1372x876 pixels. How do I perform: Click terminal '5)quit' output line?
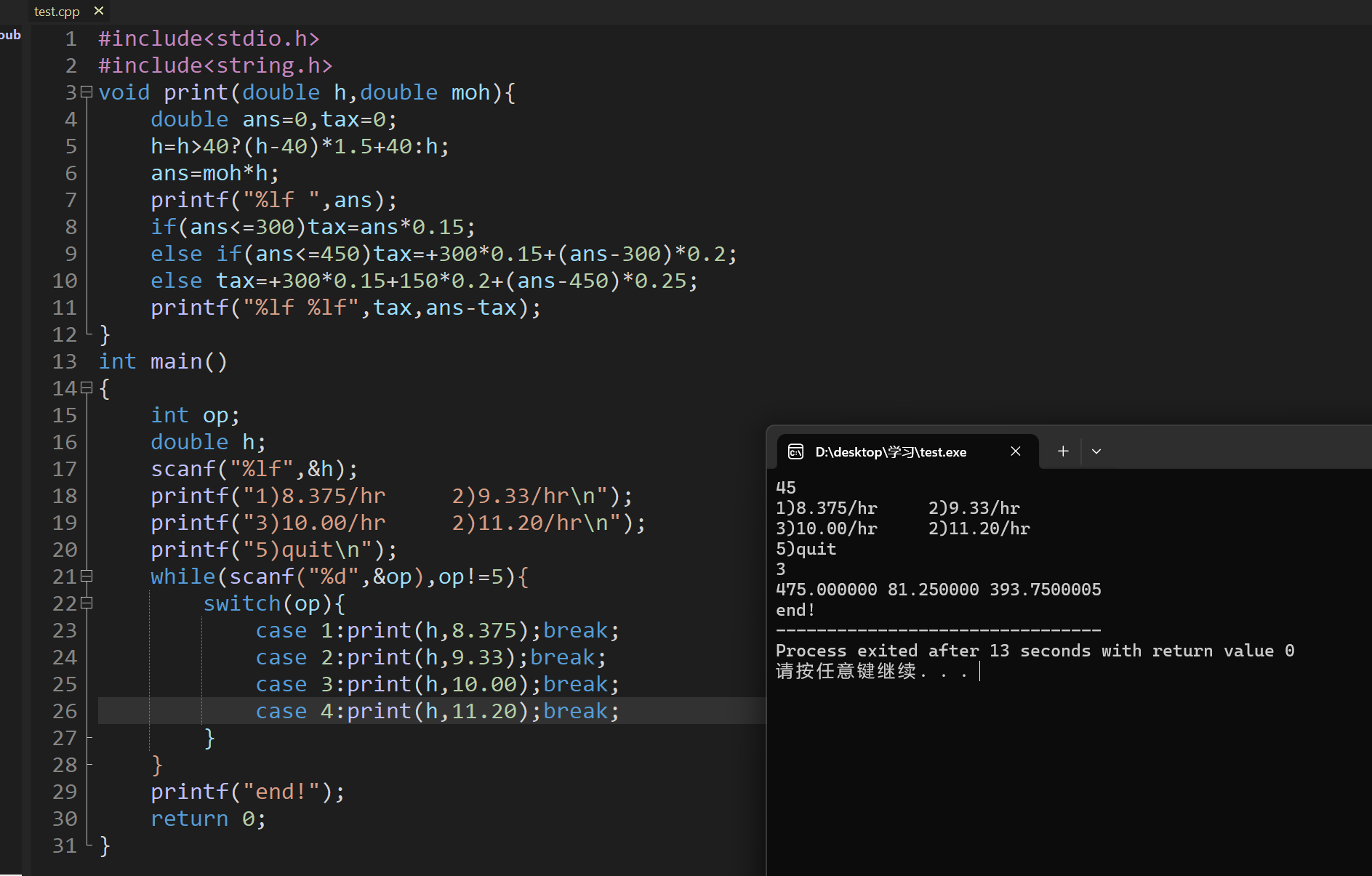click(806, 549)
